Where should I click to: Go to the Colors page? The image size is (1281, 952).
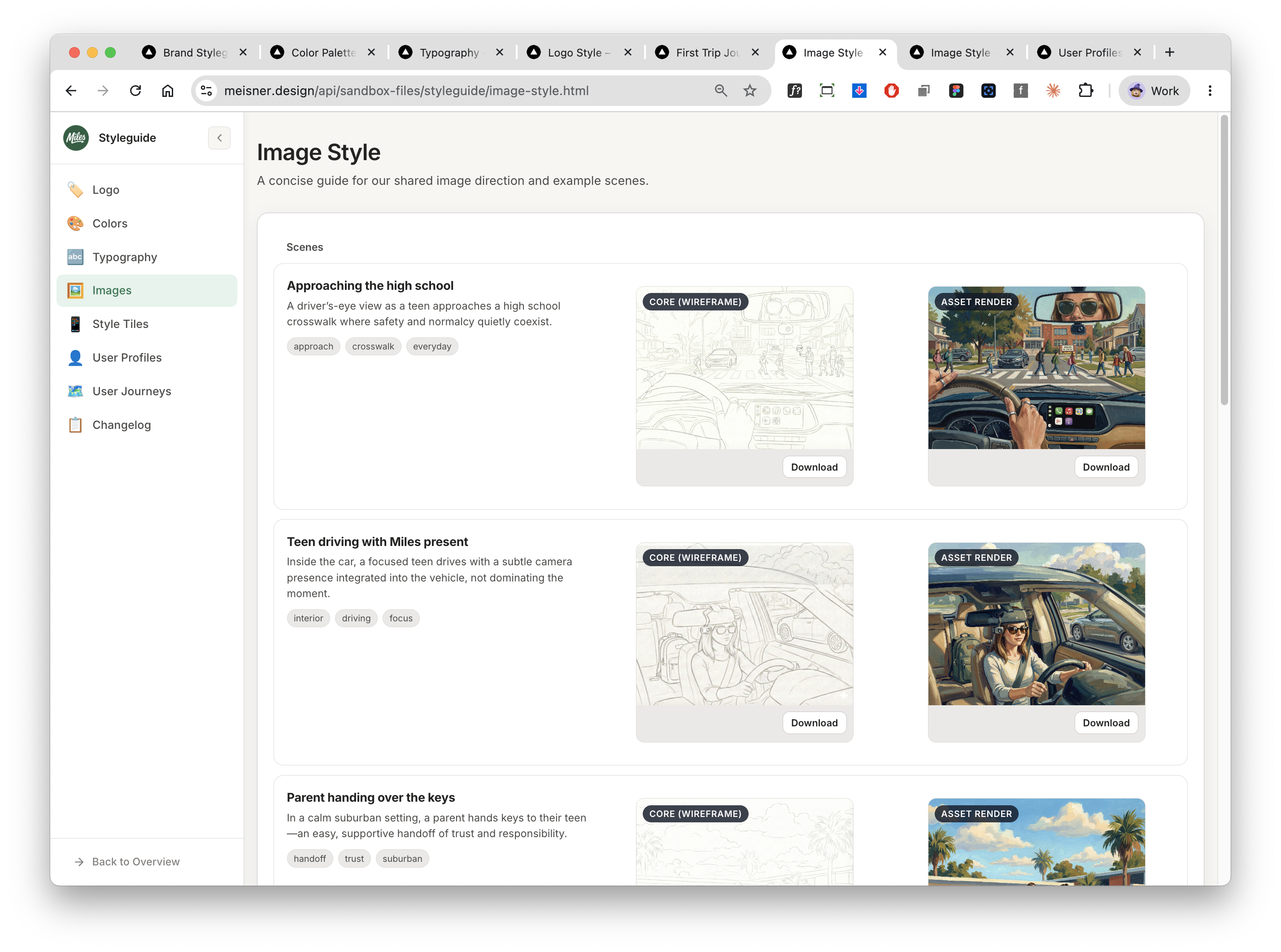(x=147, y=223)
